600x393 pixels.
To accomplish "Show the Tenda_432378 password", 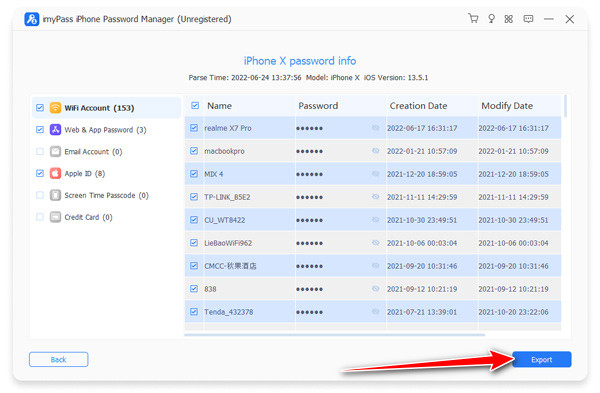I will pos(375,311).
